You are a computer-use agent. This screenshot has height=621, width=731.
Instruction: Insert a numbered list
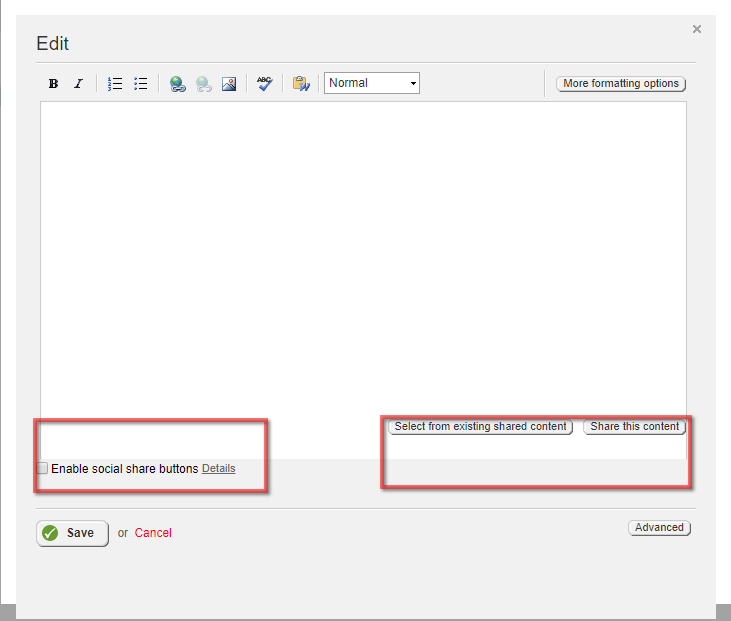[x=115, y=83]
